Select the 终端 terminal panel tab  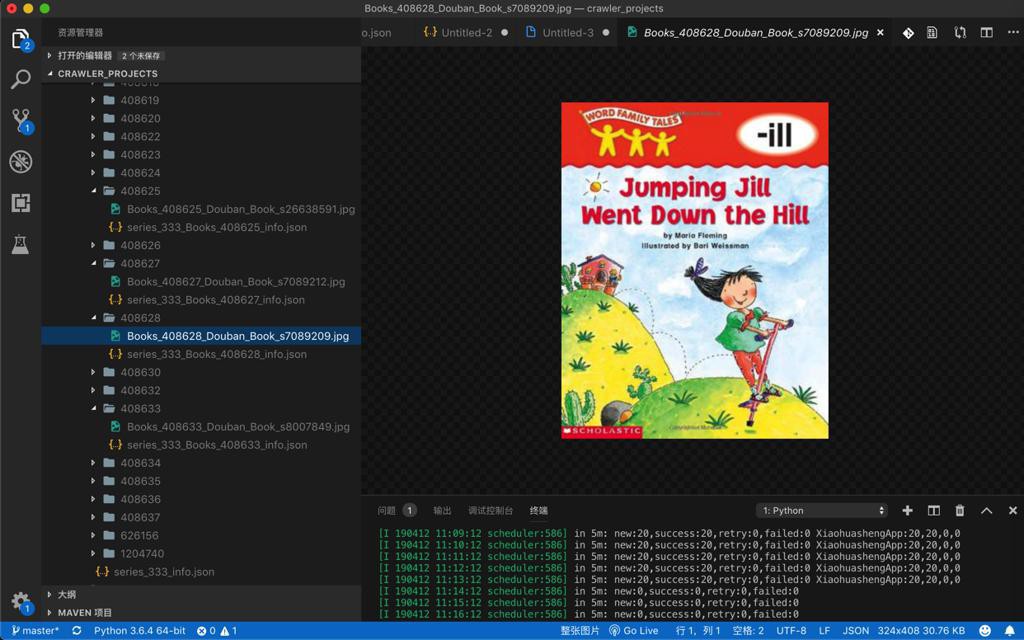click(539, 511)
